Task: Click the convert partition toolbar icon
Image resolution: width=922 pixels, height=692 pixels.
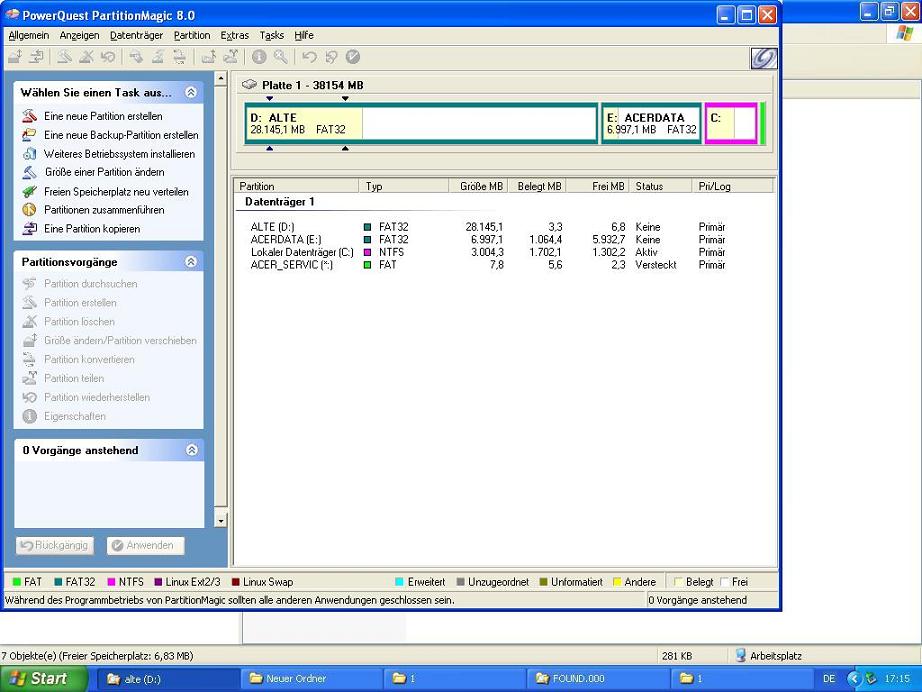Action: coord(179,57)
